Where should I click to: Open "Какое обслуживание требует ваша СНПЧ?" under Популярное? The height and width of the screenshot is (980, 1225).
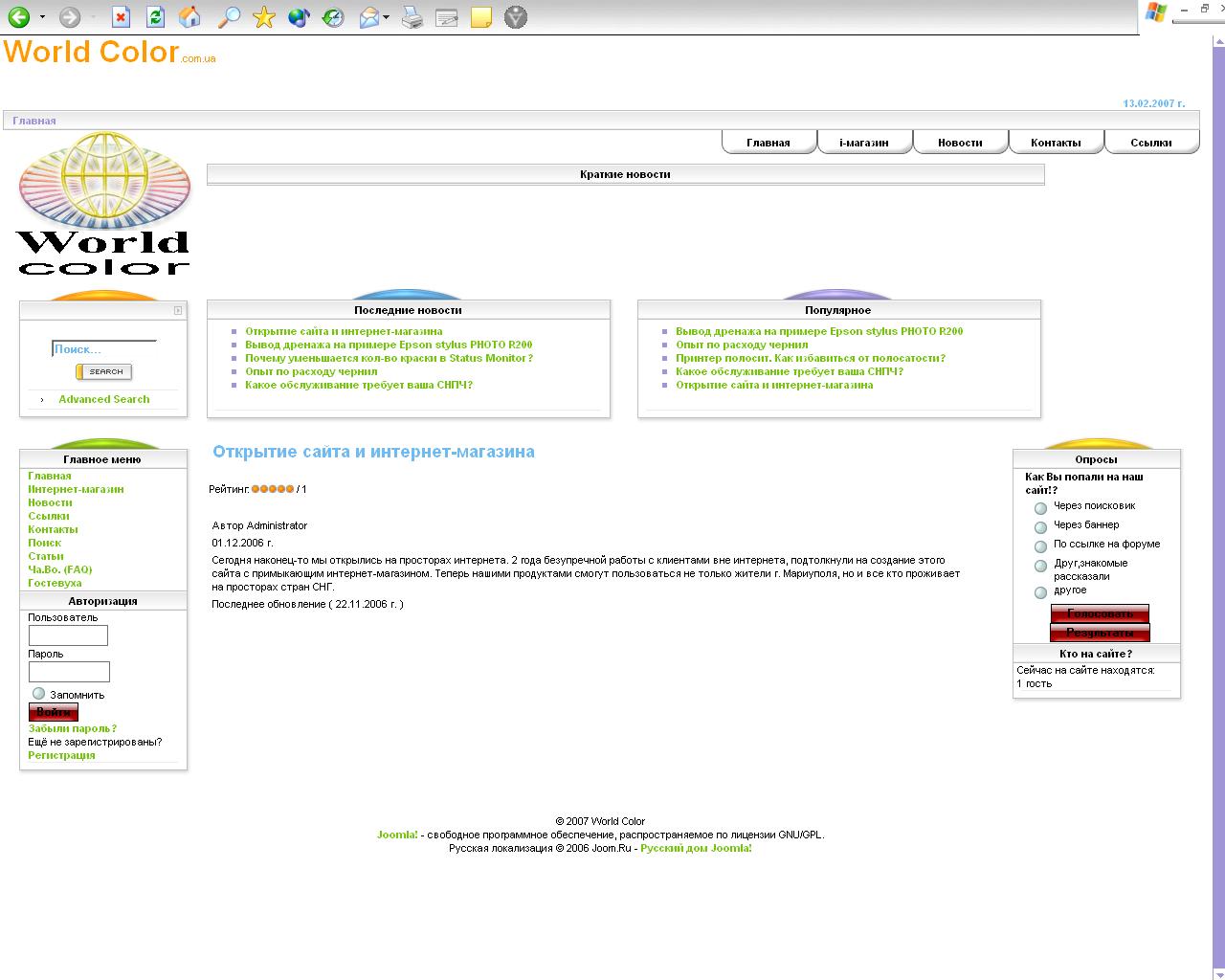[x=790, y=371]
